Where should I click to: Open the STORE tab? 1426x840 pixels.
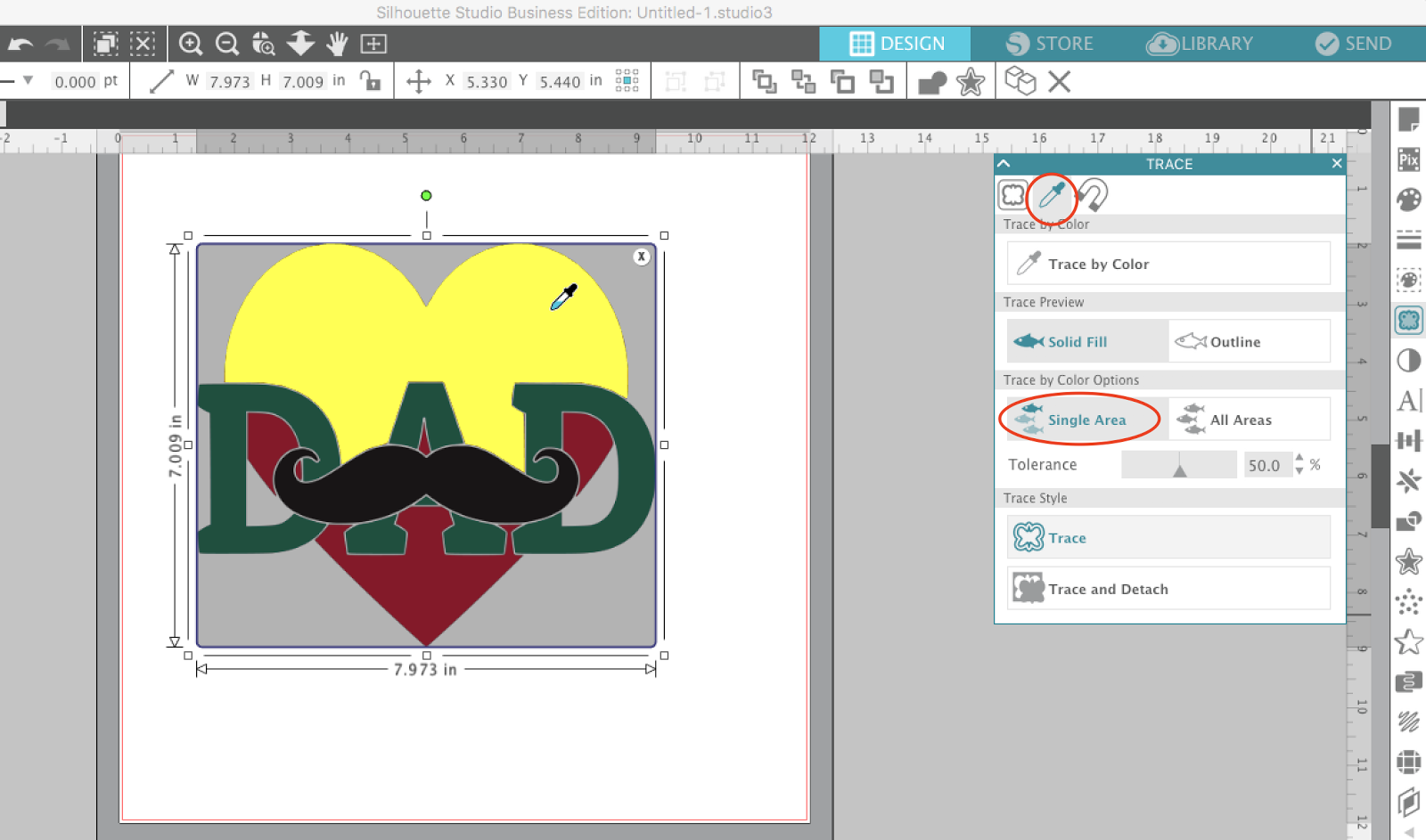click(x=1049, y=44)
